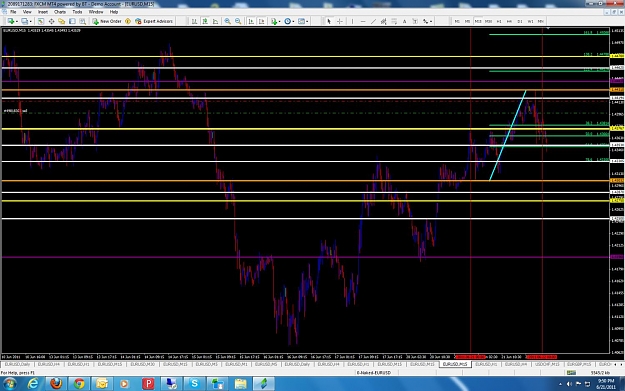Switch timeframe to M30
This screenshot has width=625, height=391.
coord(488,21)
